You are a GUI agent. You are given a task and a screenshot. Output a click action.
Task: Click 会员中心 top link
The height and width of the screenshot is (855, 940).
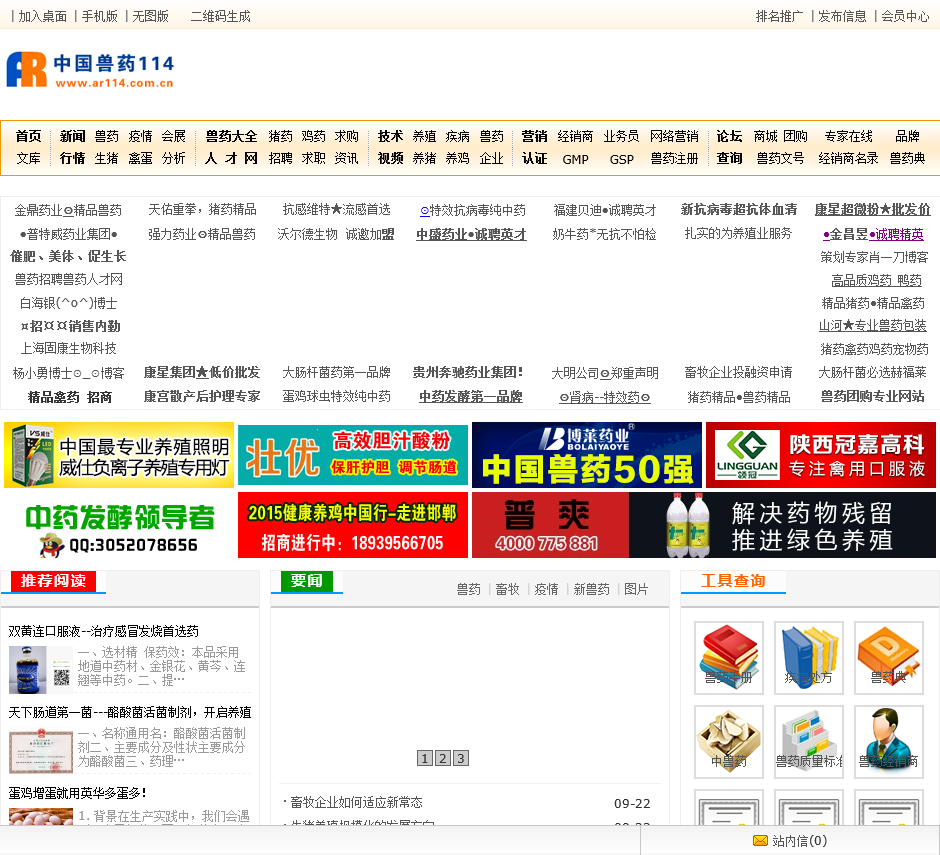[905, 16]
